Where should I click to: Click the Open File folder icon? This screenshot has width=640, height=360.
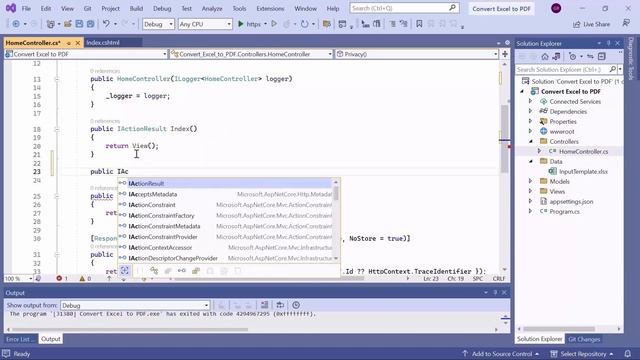(x=68, y=24)
